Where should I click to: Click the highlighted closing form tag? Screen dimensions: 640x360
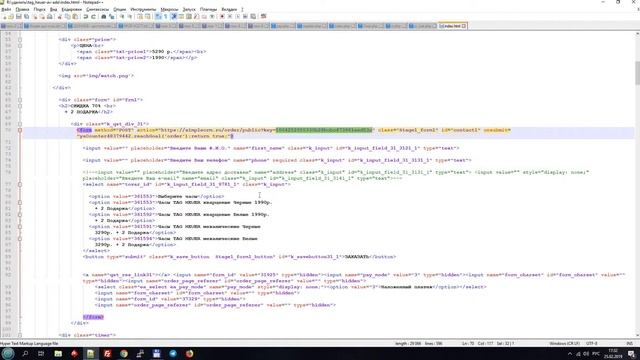click(93, 317)
